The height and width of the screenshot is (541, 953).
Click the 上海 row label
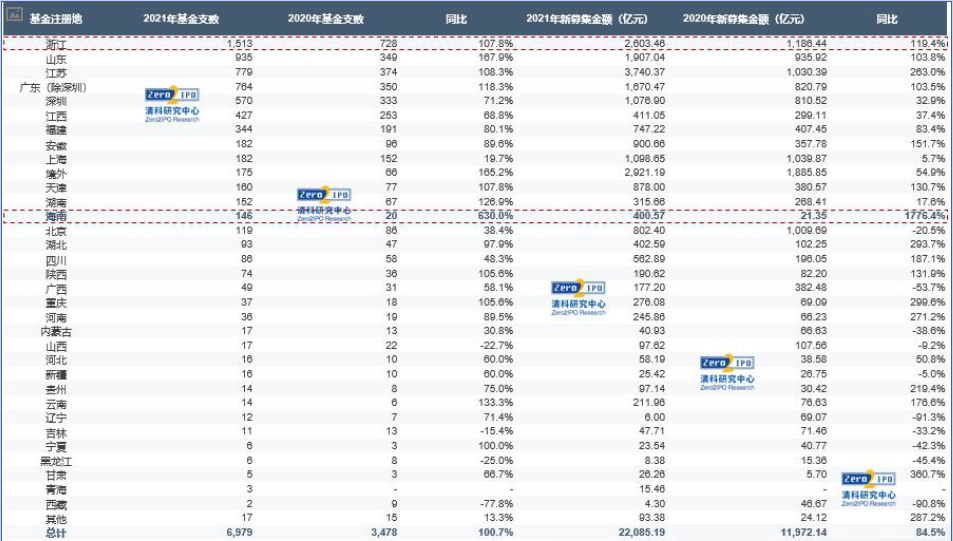click(56, 159)
